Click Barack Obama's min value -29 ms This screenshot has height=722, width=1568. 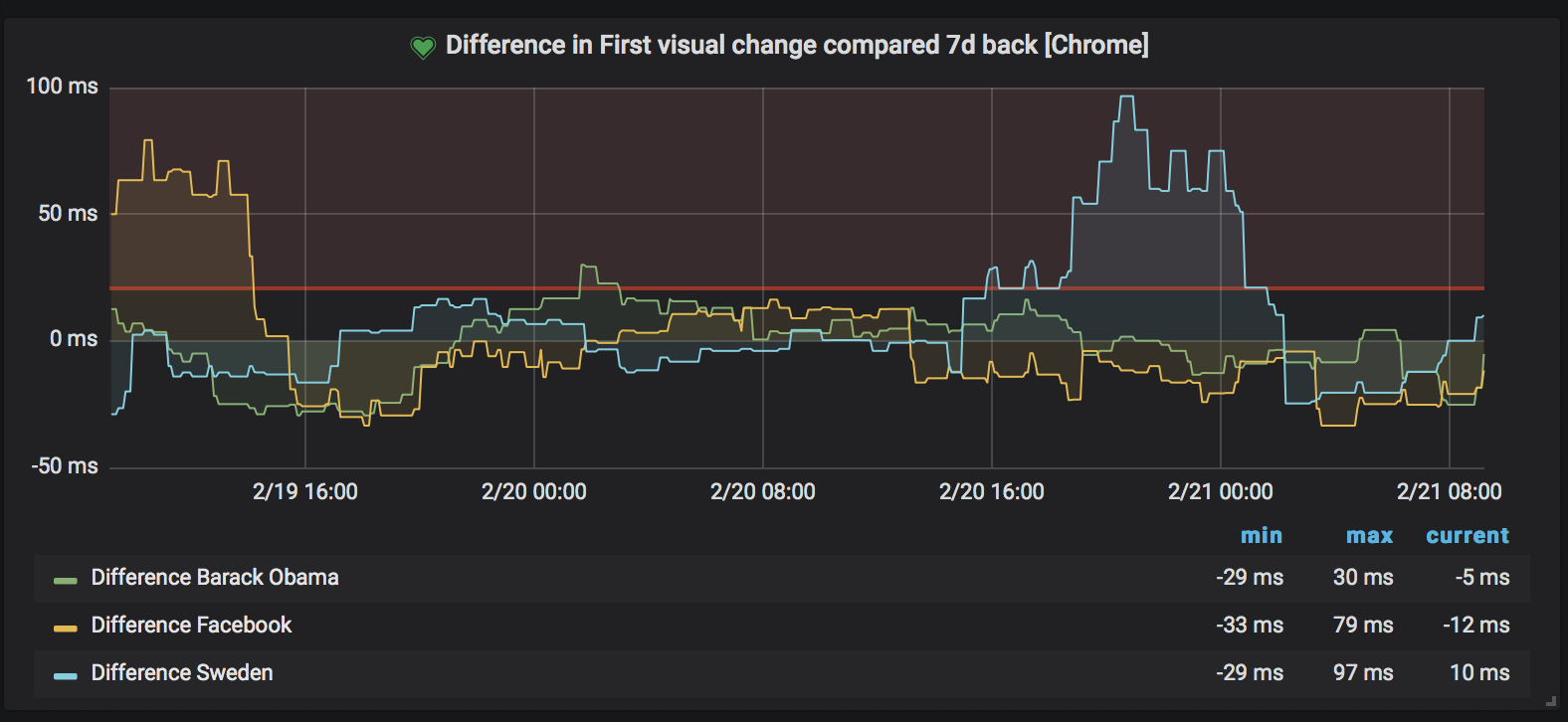1250,578
